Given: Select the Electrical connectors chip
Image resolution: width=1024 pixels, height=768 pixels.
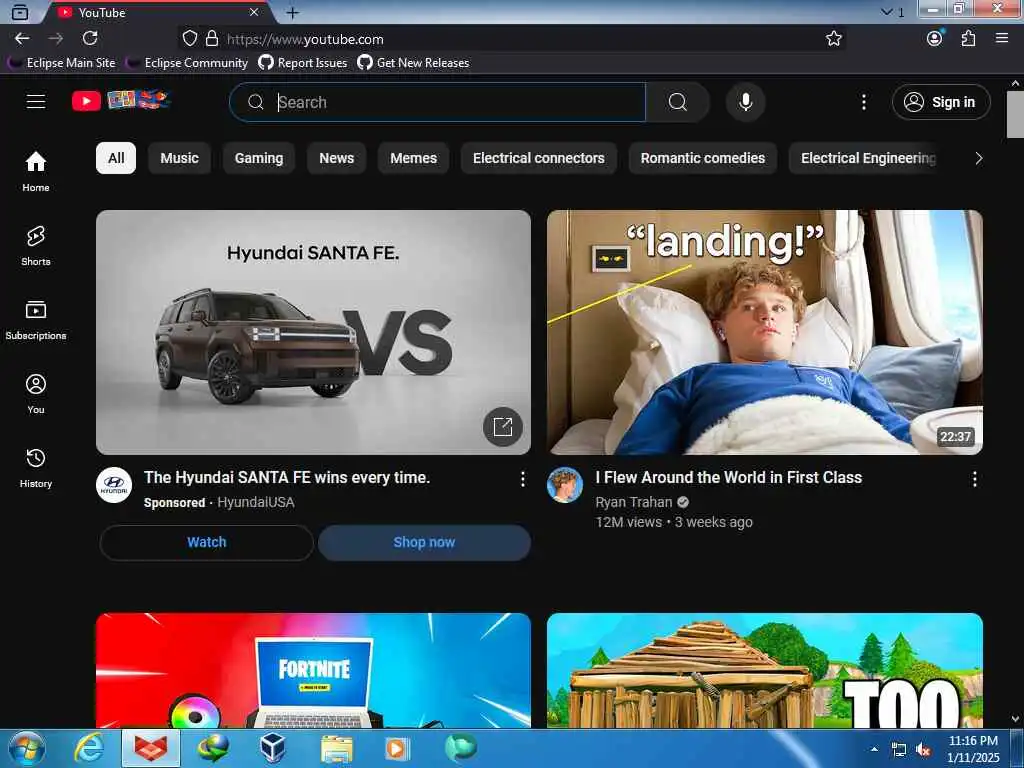Looking at the screenshot, I should pos(539,158).
